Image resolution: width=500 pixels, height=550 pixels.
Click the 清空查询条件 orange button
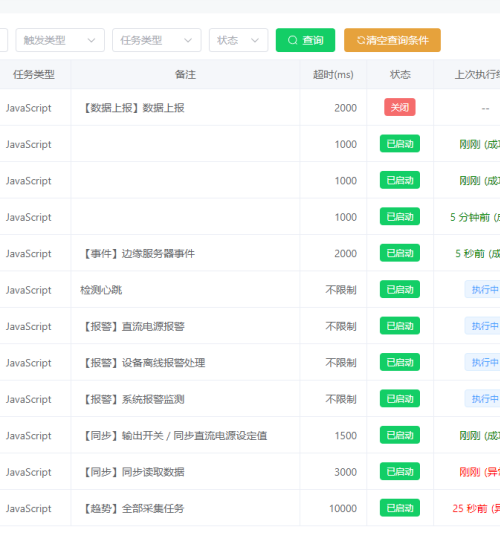[392, 40]
